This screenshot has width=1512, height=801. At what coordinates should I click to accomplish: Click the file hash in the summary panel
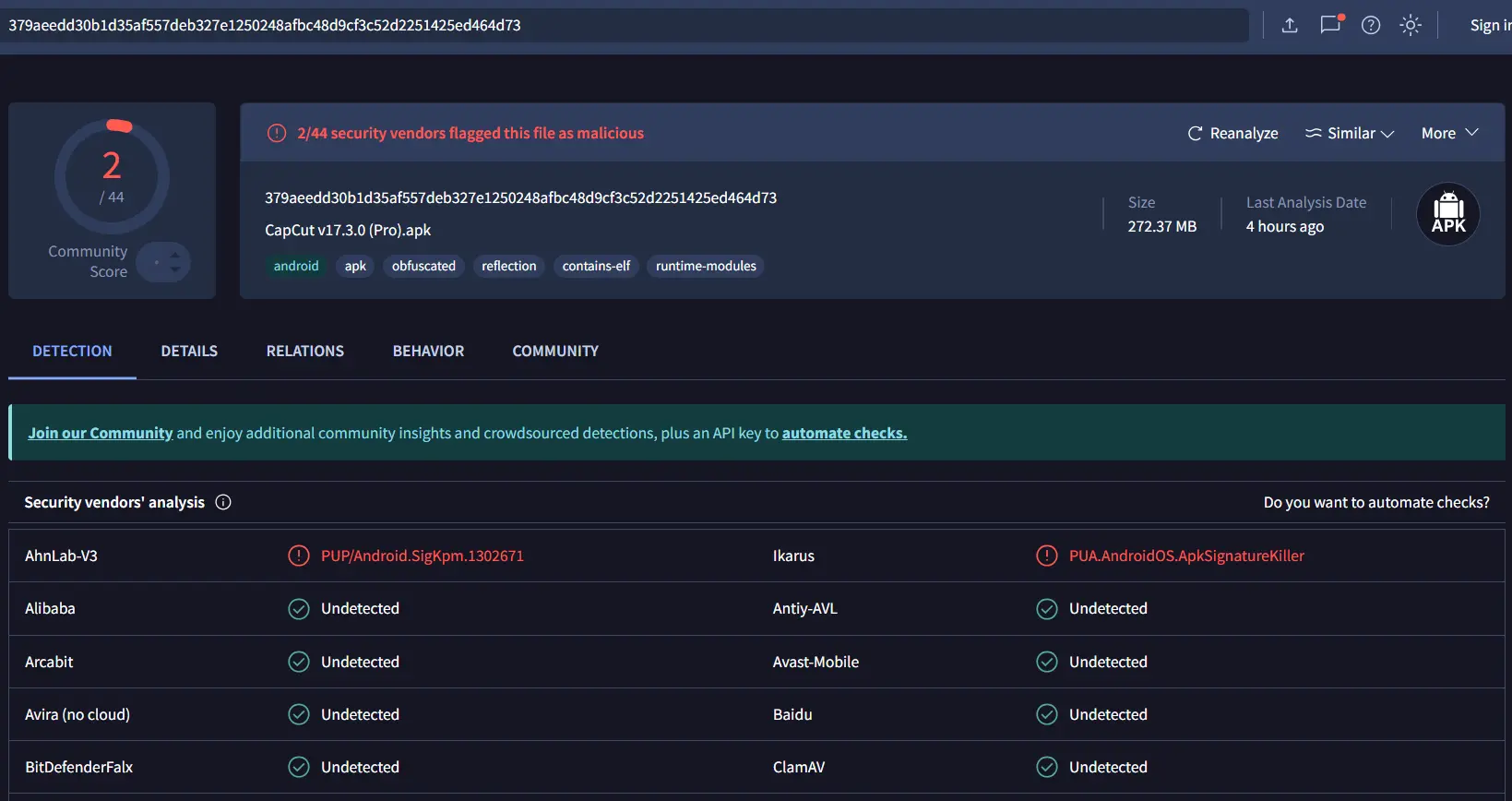click(x=520, y=197)
